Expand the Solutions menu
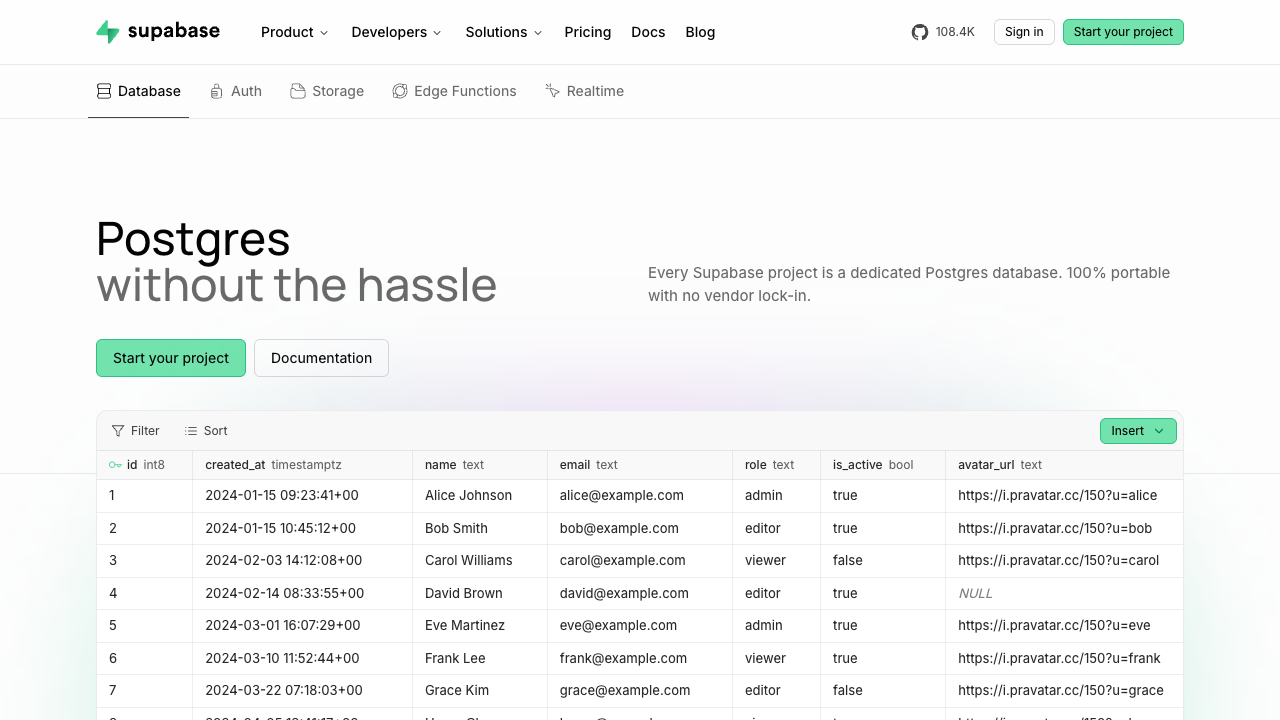1280x720 pixels. coord(504,32)
